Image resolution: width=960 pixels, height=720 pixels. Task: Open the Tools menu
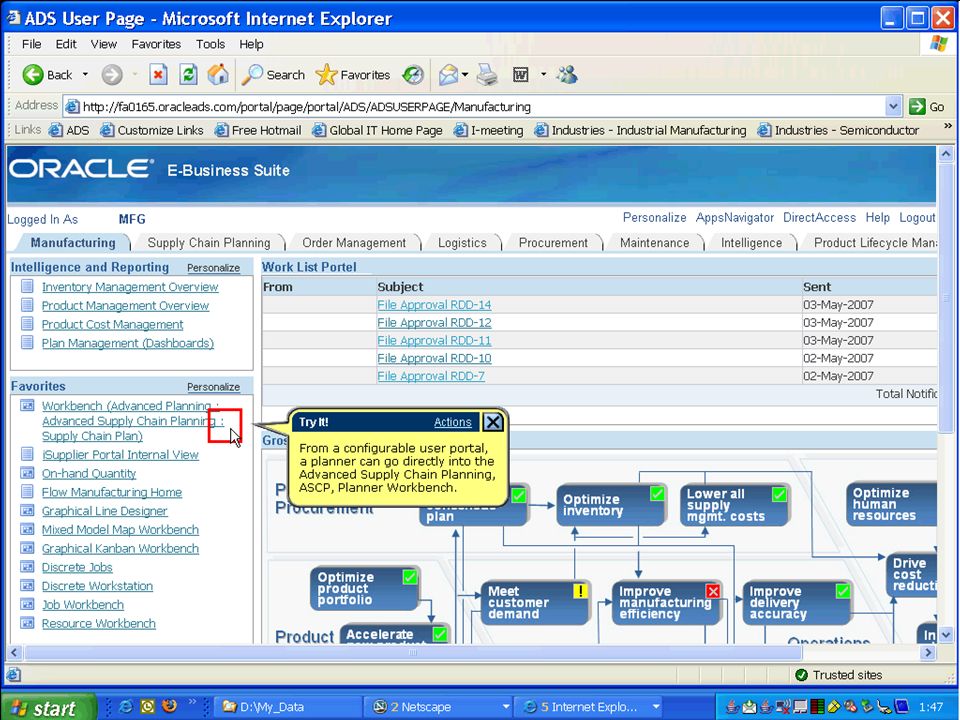click(x=210, y=44)
